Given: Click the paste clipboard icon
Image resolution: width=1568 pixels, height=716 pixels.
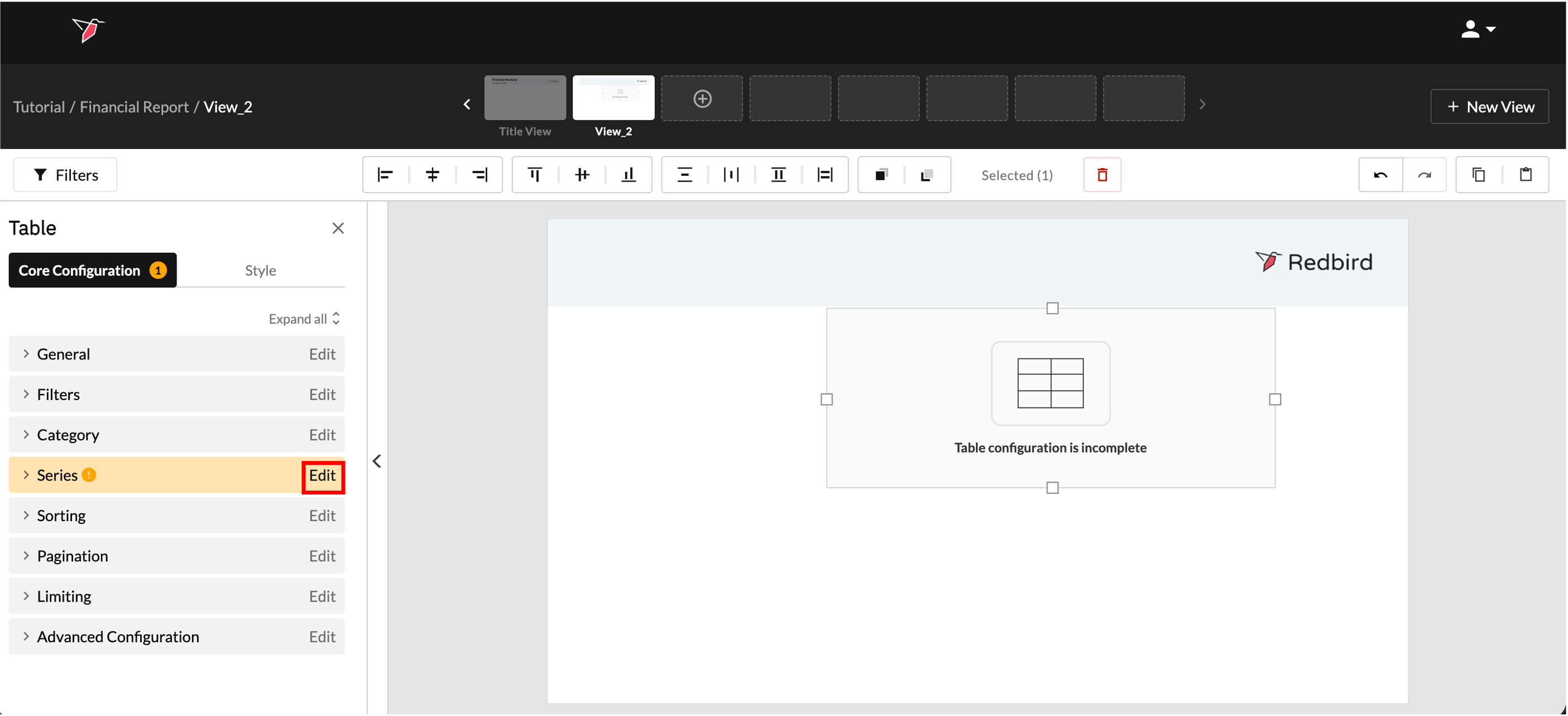Looking at the screenshot, I should pyautogui.click(x=1526, y=175).
